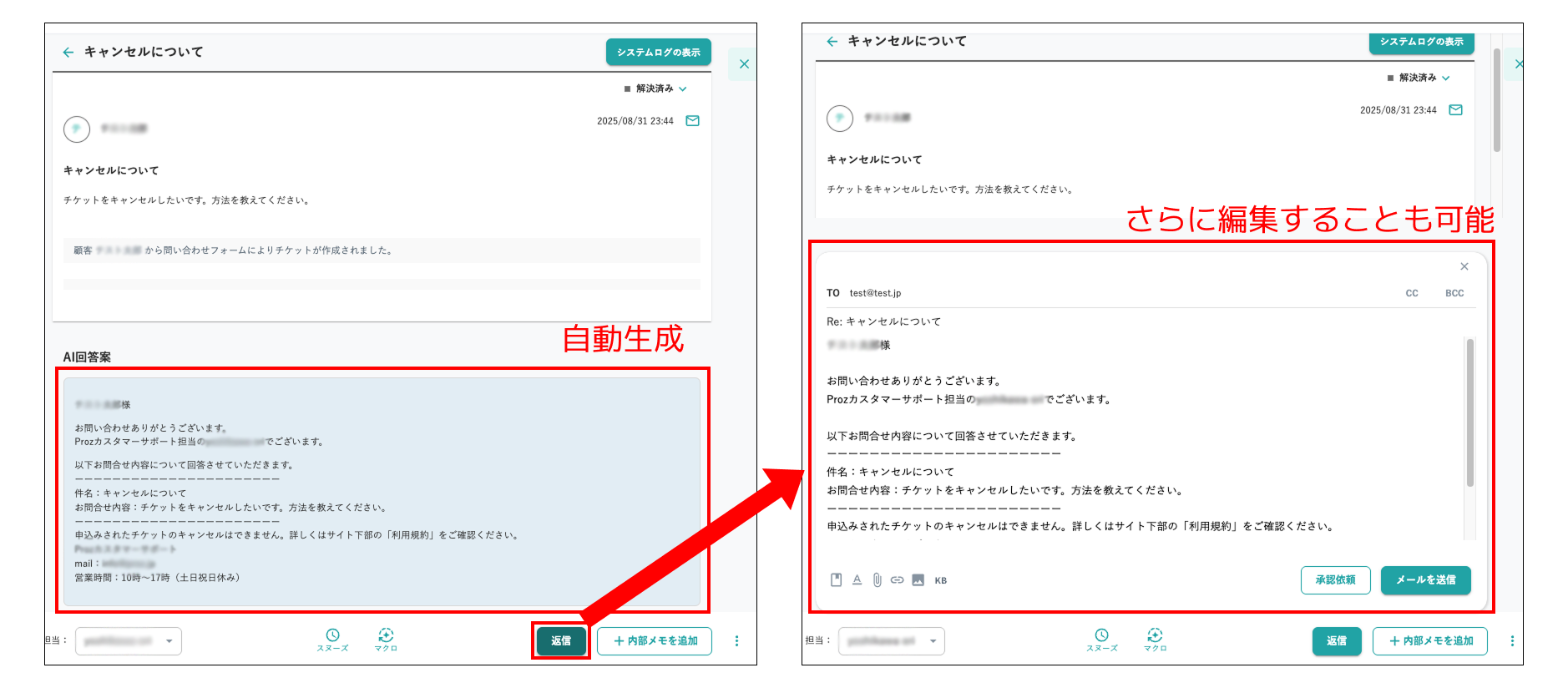Go back using the arrow beside the left キャンセルについて title

point(68,52)
